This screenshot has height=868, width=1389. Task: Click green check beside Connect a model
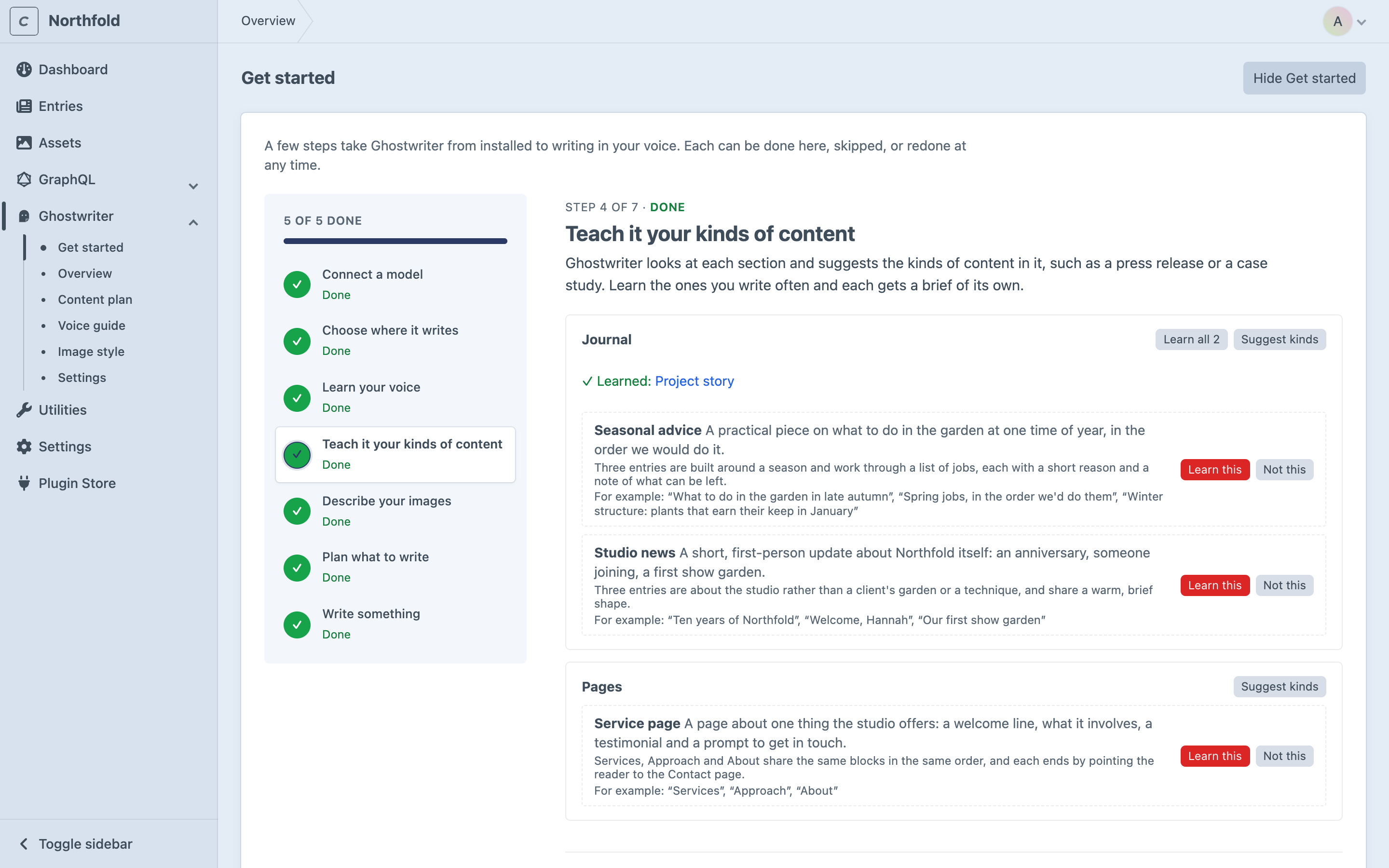297,284
